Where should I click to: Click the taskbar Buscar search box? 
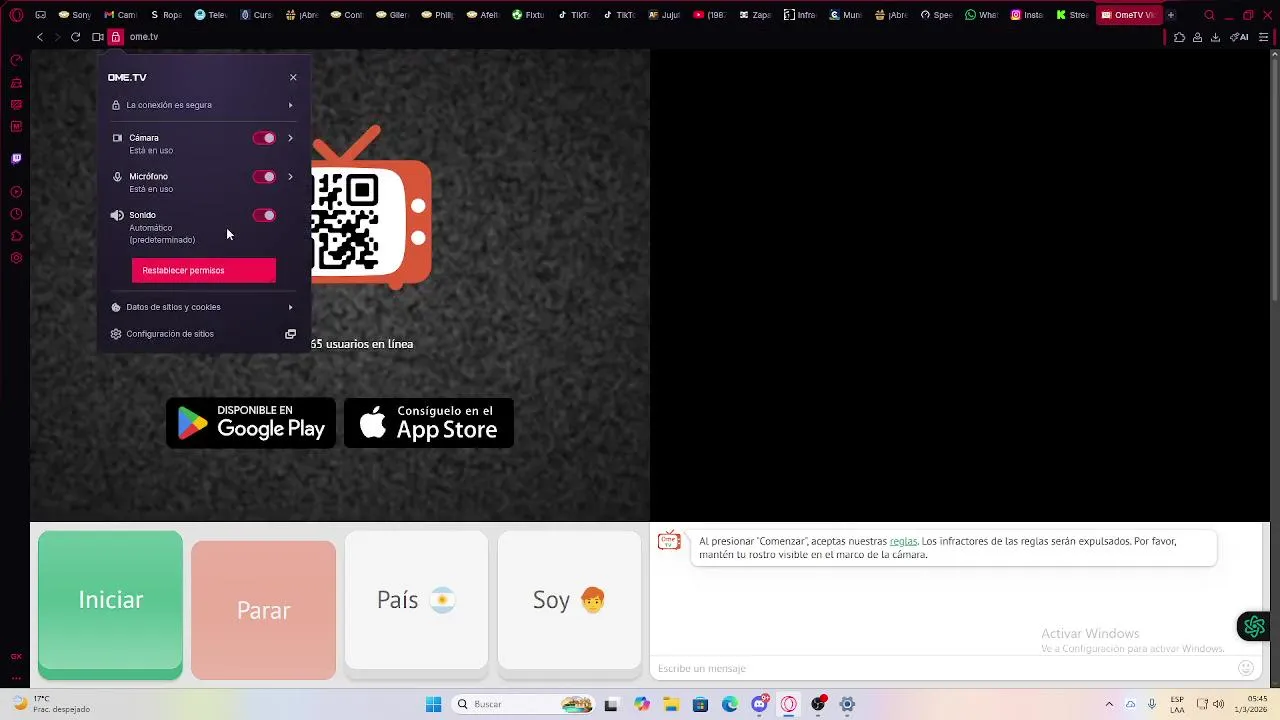click(522, 705)
